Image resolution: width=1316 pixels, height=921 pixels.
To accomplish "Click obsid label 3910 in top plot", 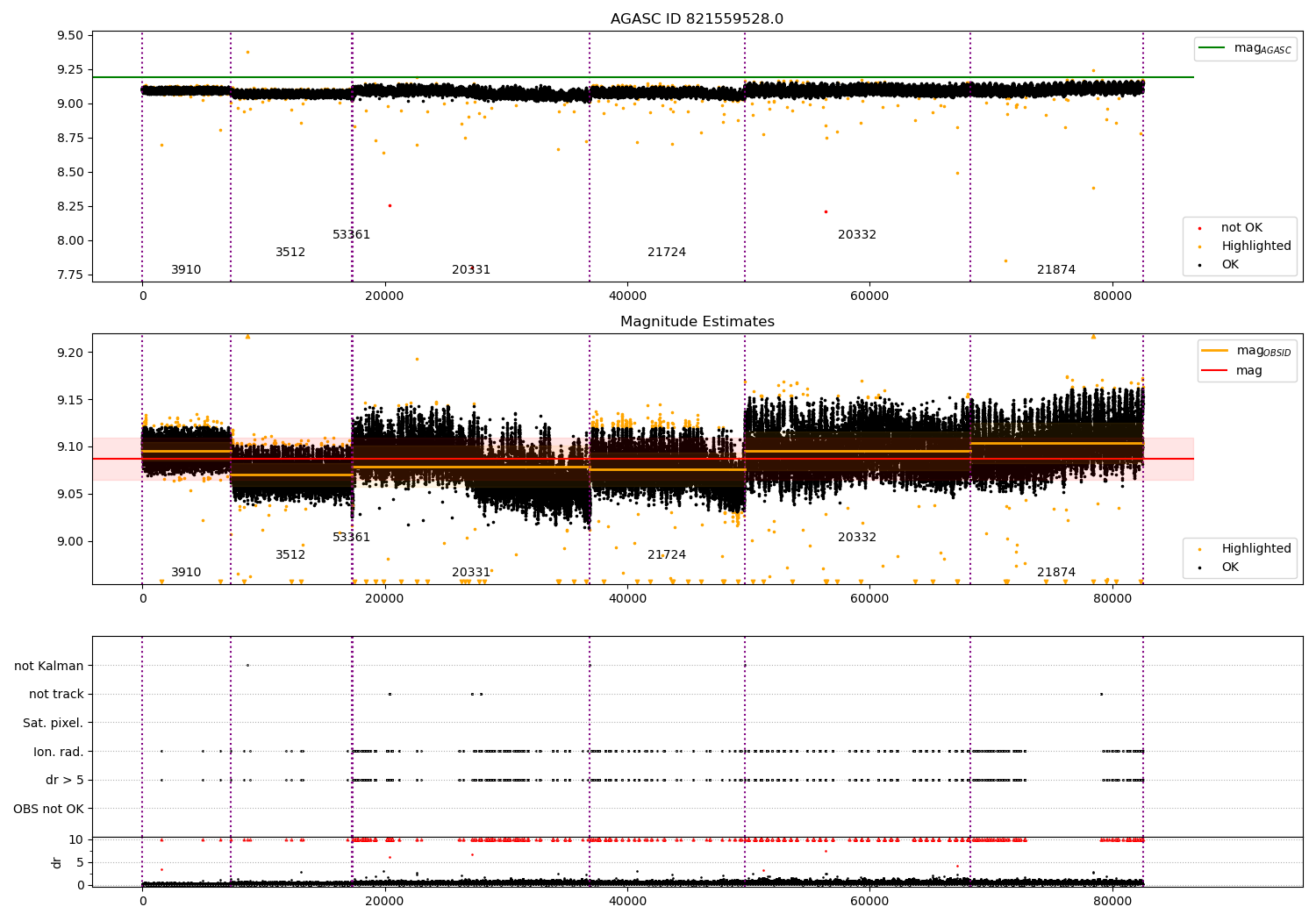I will [x=186, y=270].
